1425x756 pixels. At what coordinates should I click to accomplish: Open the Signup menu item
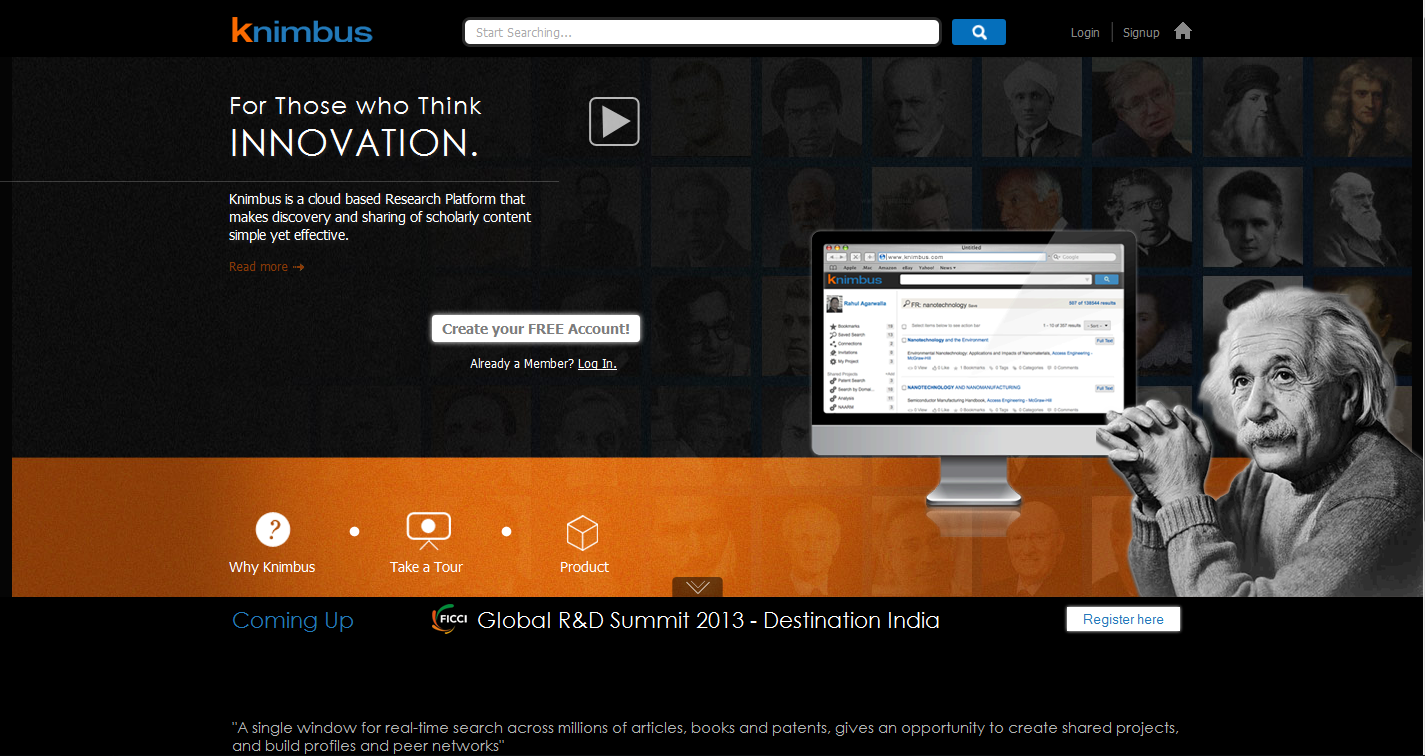(1140, 32)
